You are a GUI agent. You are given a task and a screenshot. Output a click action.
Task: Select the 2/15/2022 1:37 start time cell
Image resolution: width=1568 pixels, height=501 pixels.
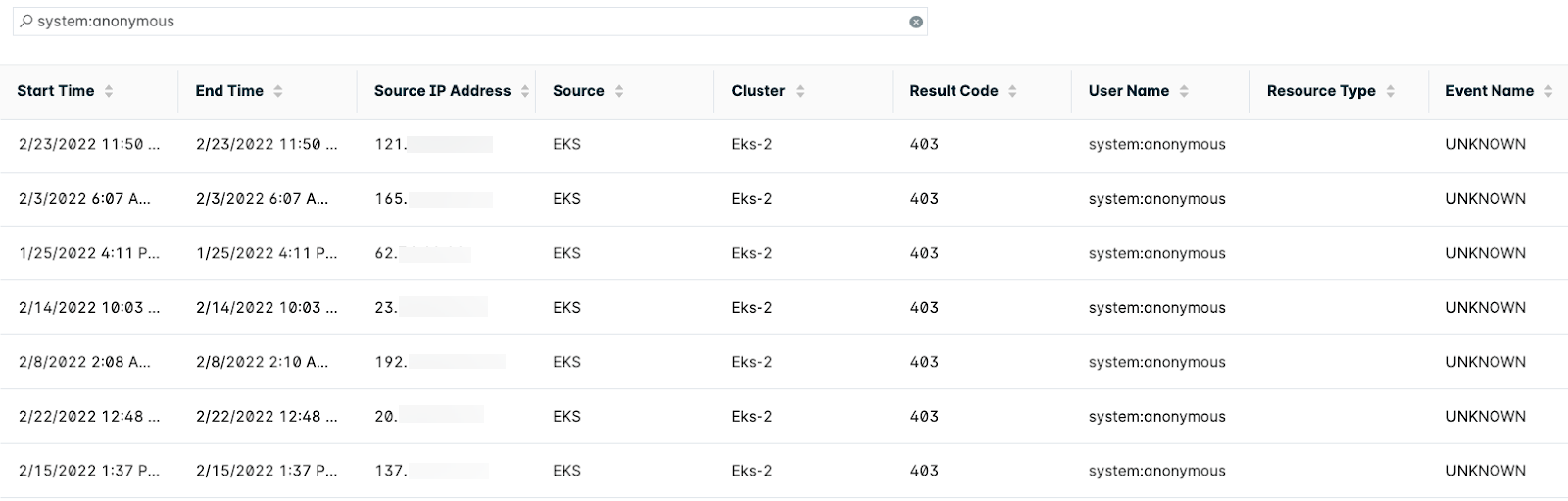(x=89, y=471)
